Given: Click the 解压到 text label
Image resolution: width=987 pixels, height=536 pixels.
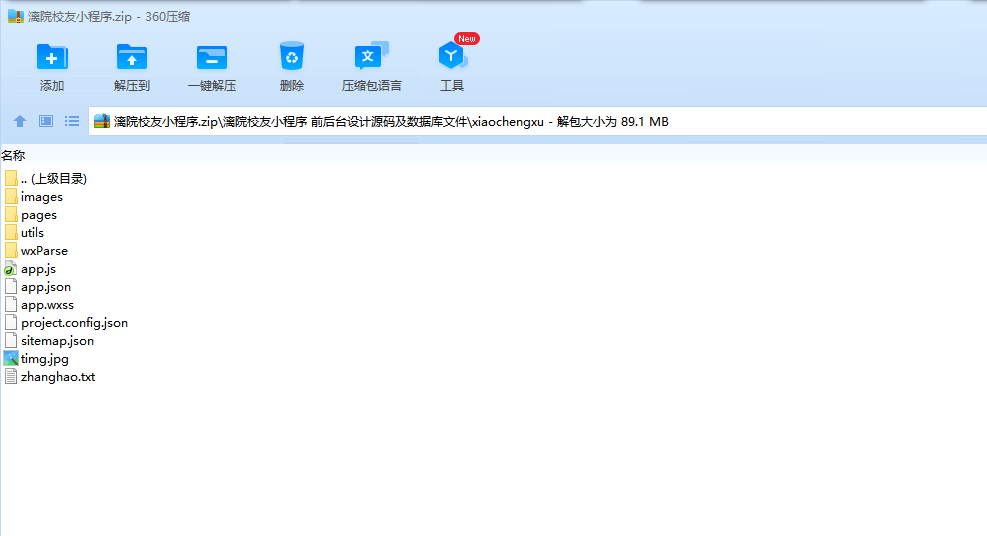Looking at the screenshot, I should tap(132, 86).
